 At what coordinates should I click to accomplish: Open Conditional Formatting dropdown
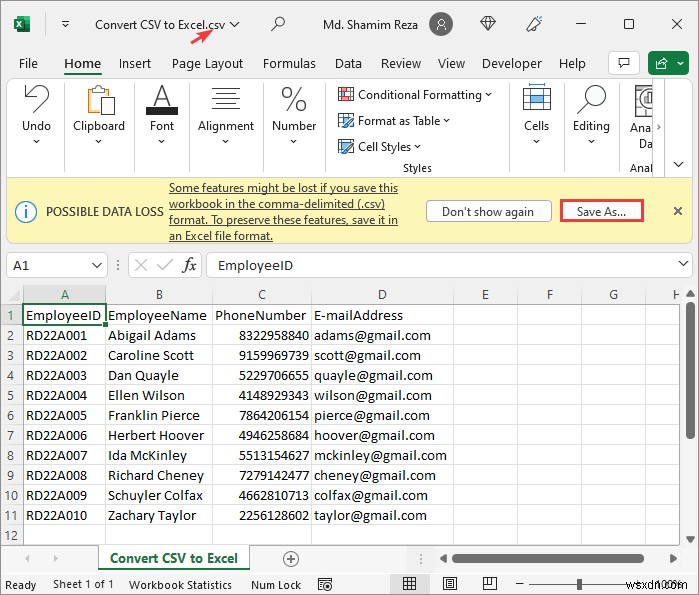[x=415, y=94]
